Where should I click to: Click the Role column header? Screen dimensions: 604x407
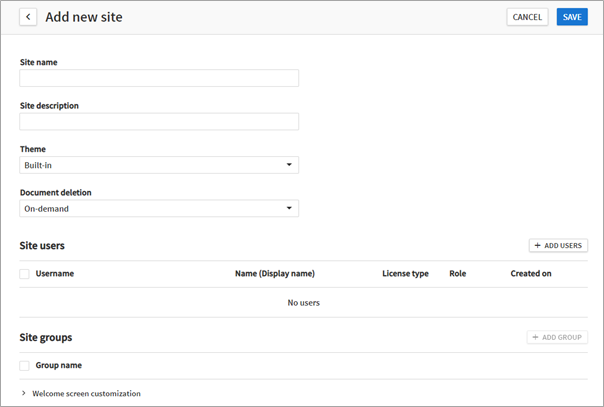(x=458, y=273)
